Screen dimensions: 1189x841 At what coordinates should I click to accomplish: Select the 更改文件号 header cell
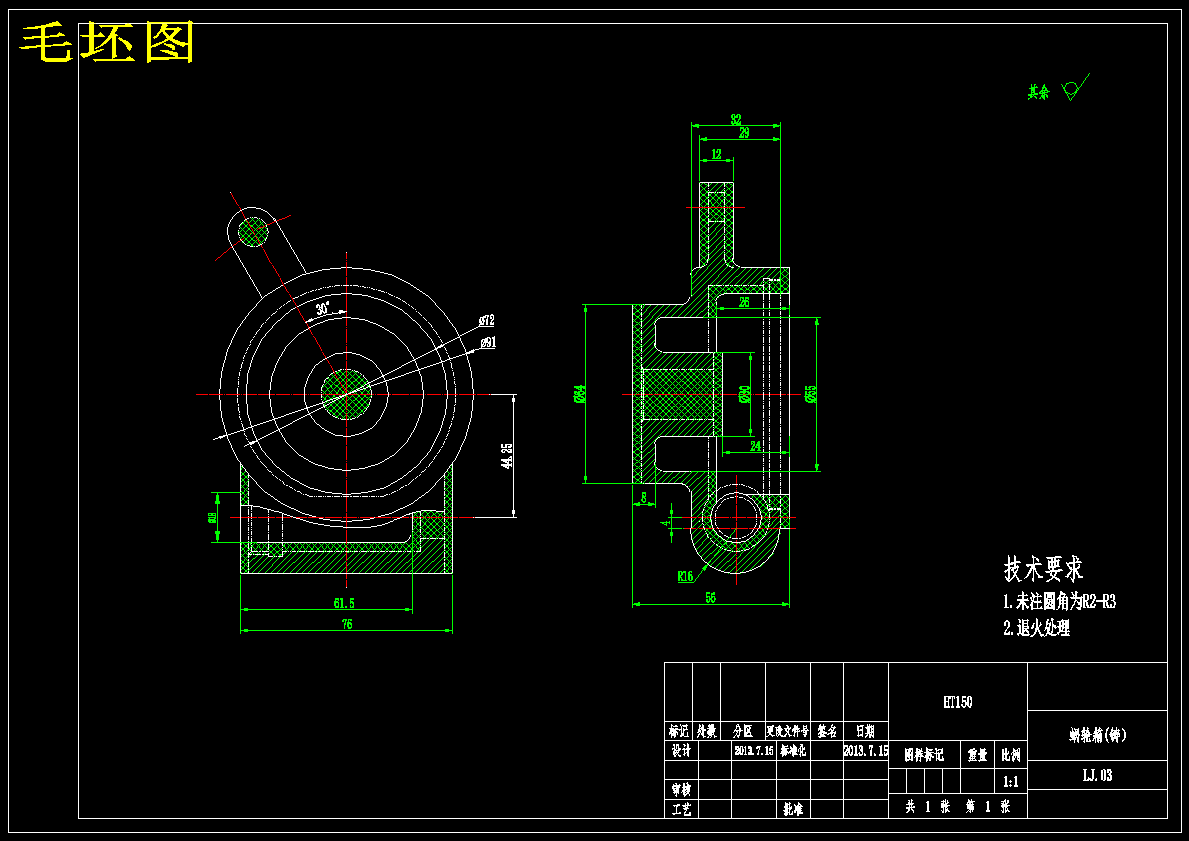pos(788,732)
